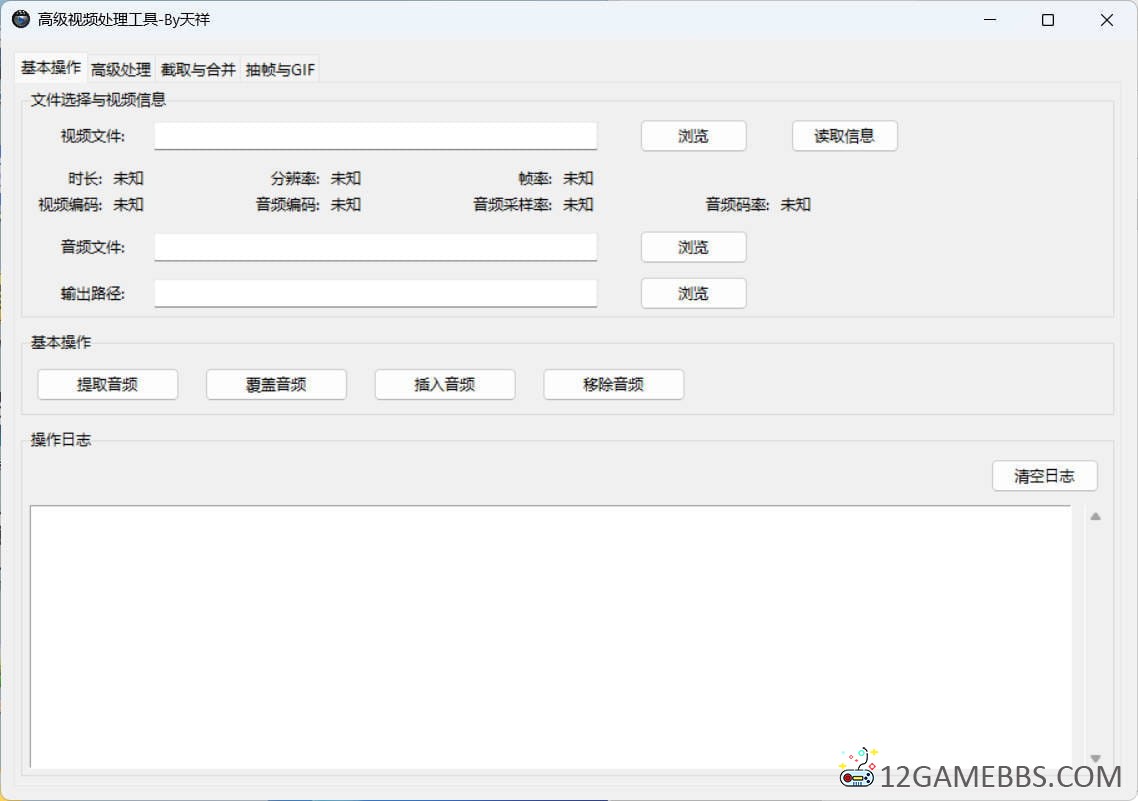Click the 输出路径 text field
Image resolution: width=1138 pixels, height=801 pixels.
tap(375, 293)
